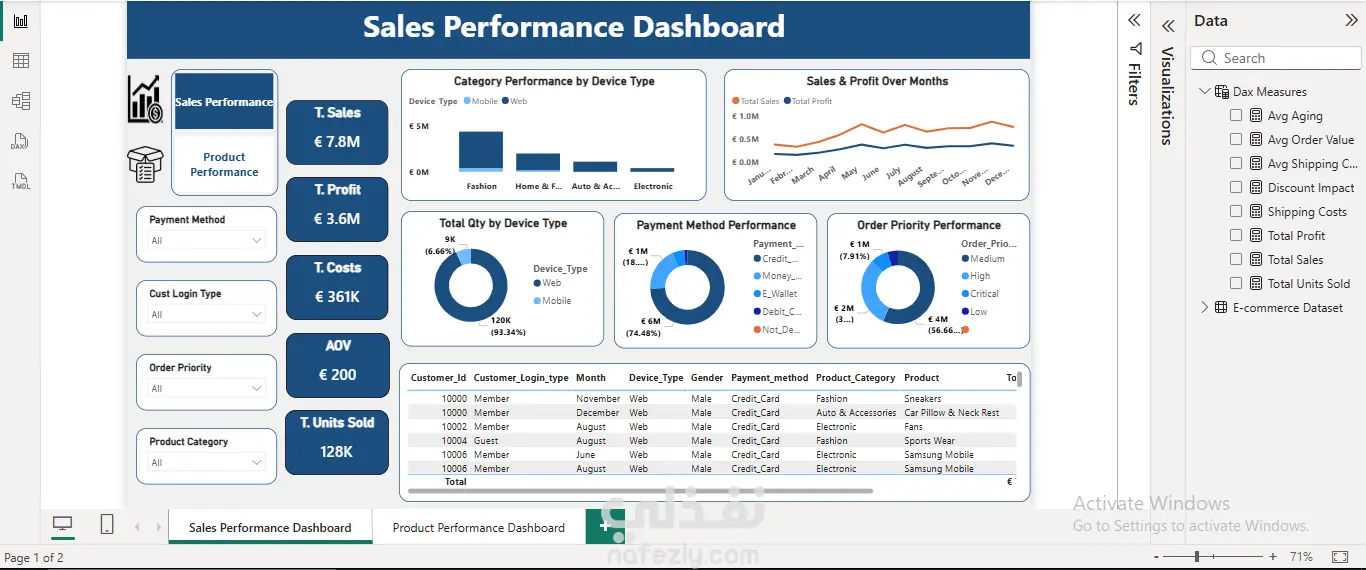Go to next page tab arrow
Image resolution: width=1366 pixels, height=570 pixels.
(x=156, y=527)
